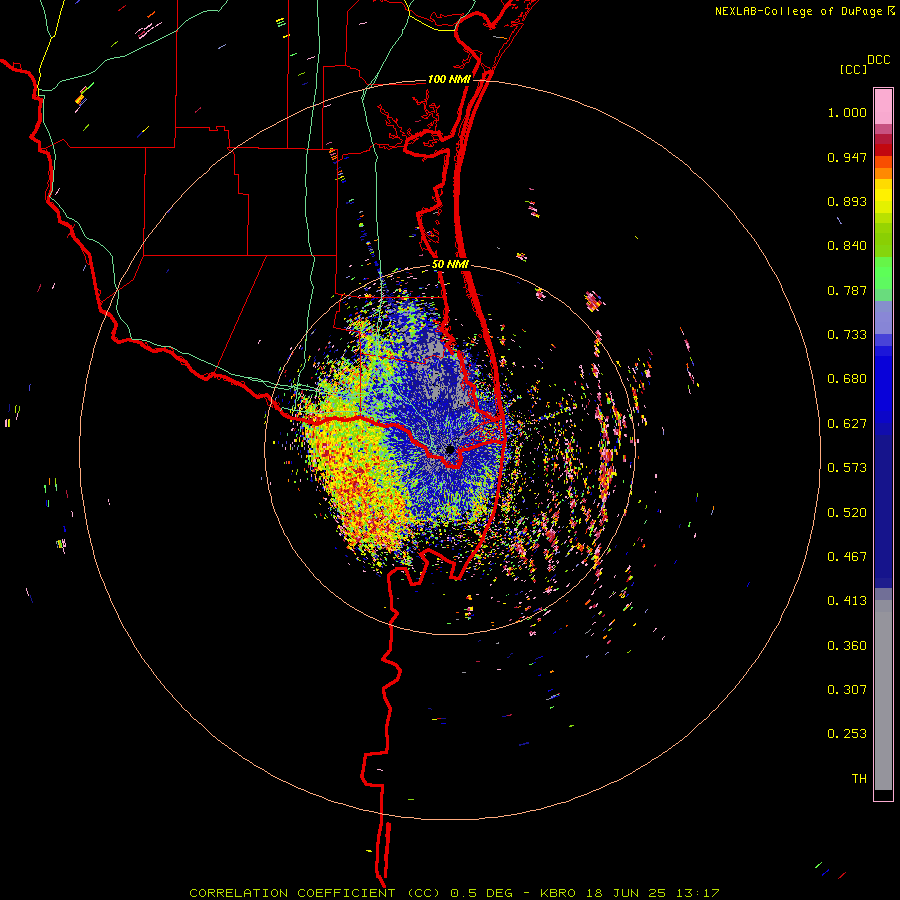Click the 0.787 scale value
Screen dimensions: 900x900
pyautogui.click(x=847, y=290)
